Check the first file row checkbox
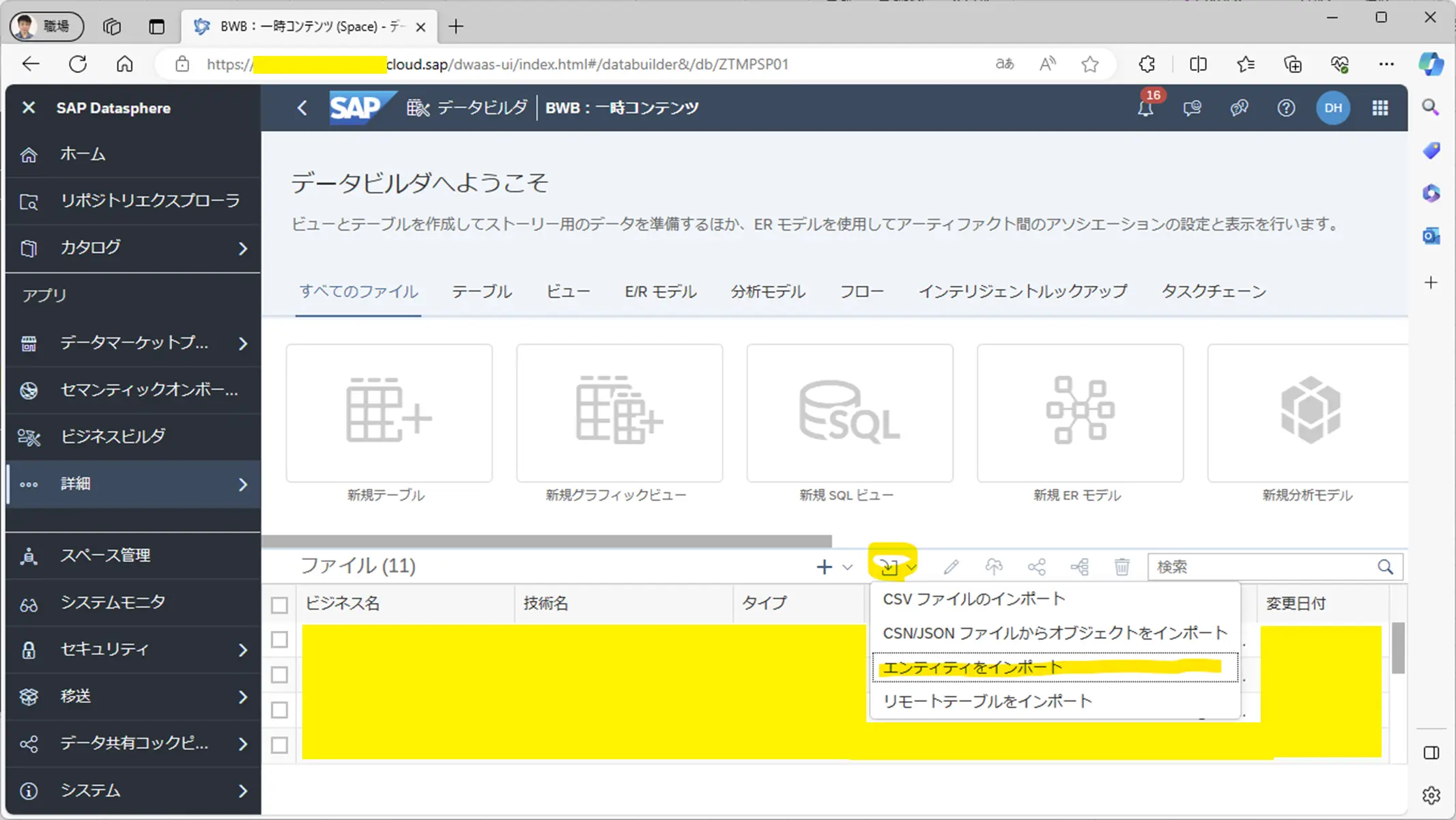1456x820 pixels. click(279, 640)
